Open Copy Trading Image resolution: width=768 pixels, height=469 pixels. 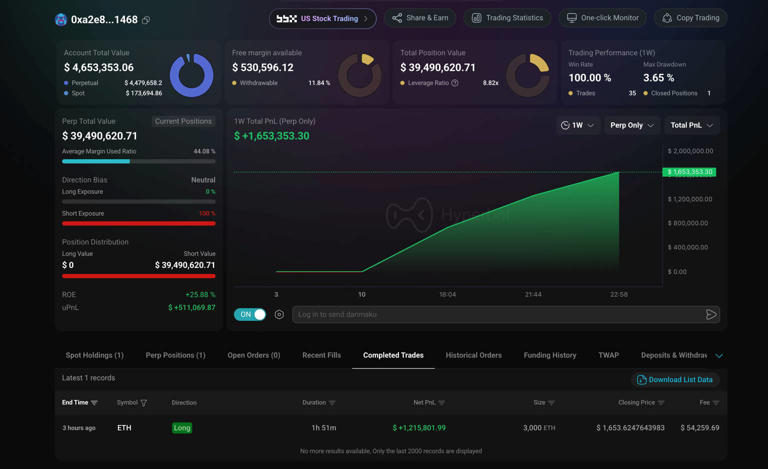(x=691, y=18)
